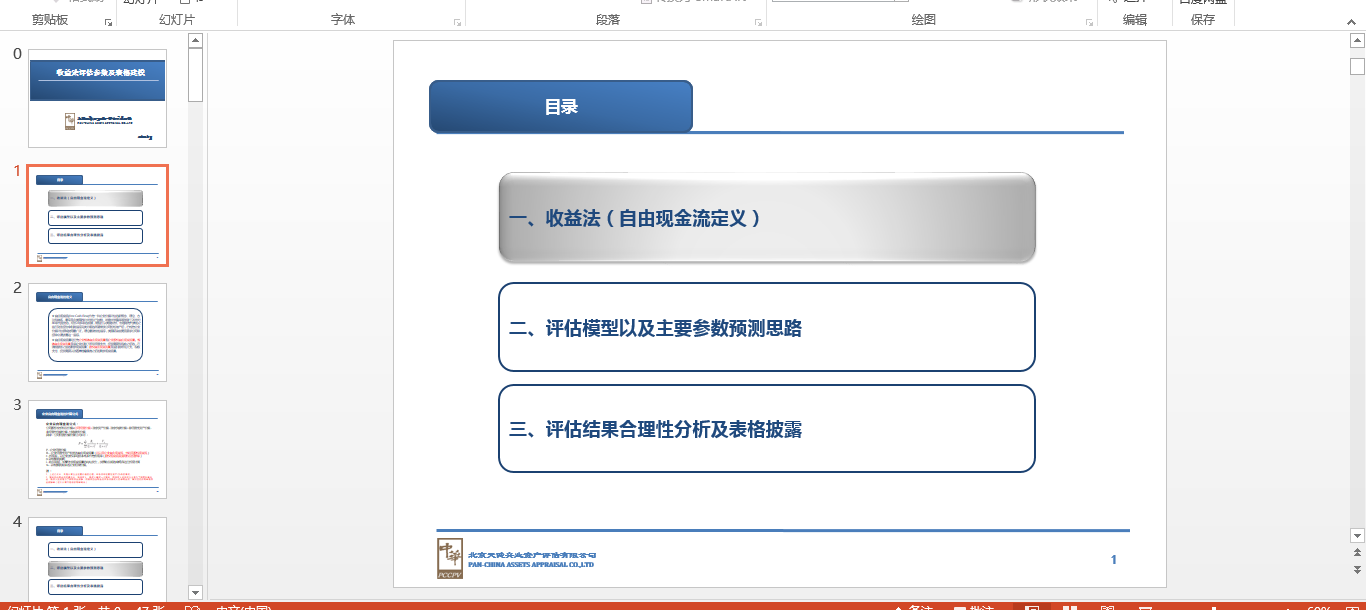
Task: Select slide 3 thumbnail in the panel
Action: point(97,449)
